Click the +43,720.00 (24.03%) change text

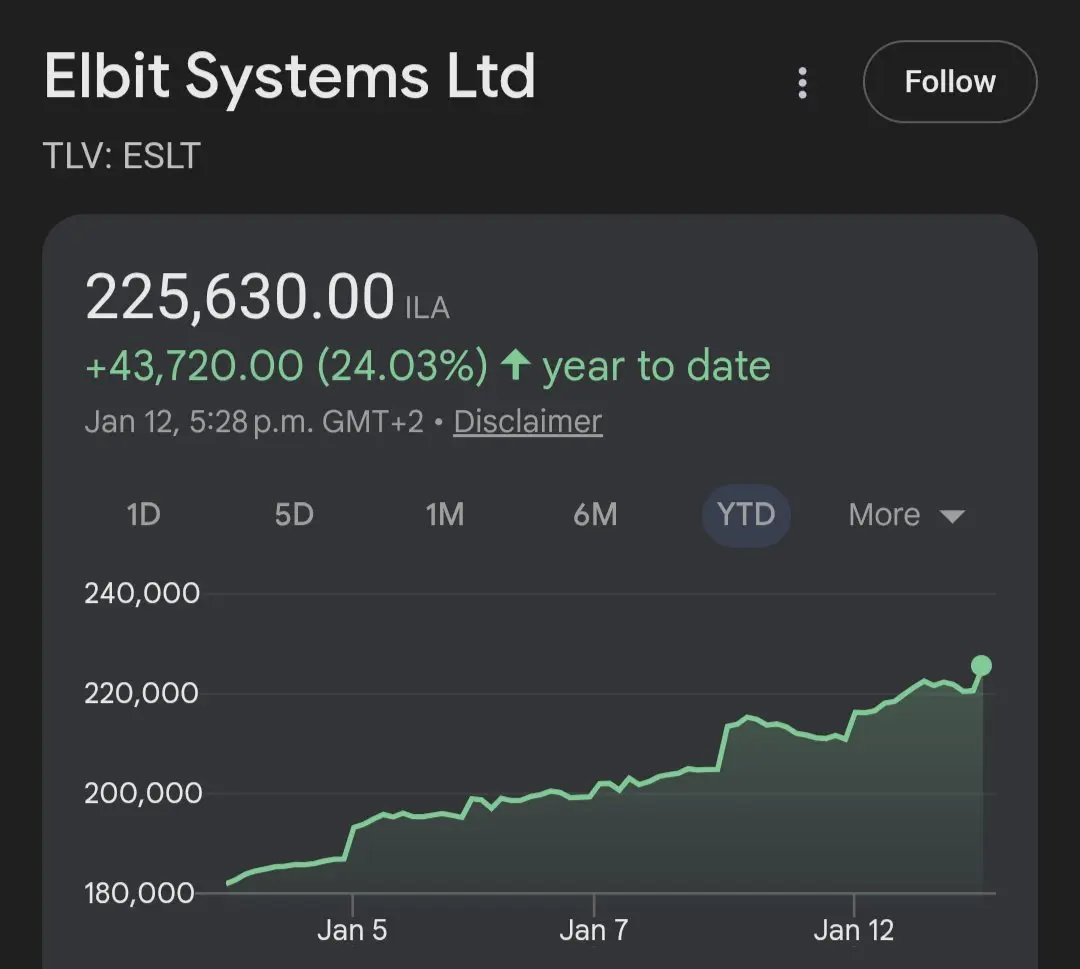287,366
